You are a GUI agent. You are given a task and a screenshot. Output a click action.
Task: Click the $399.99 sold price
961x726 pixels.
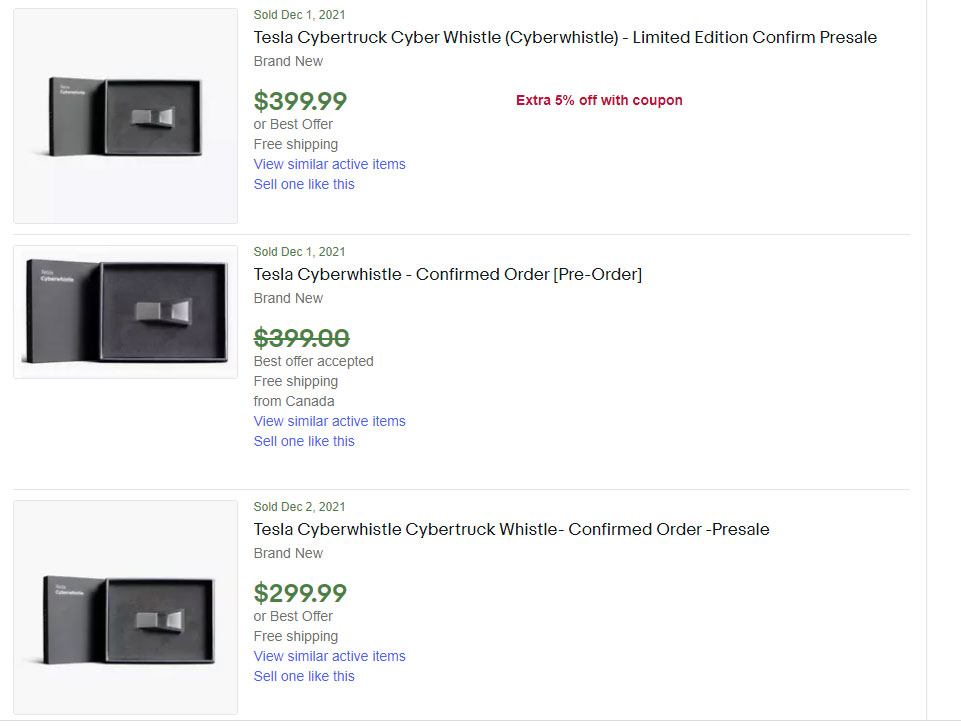pos(300,101)
